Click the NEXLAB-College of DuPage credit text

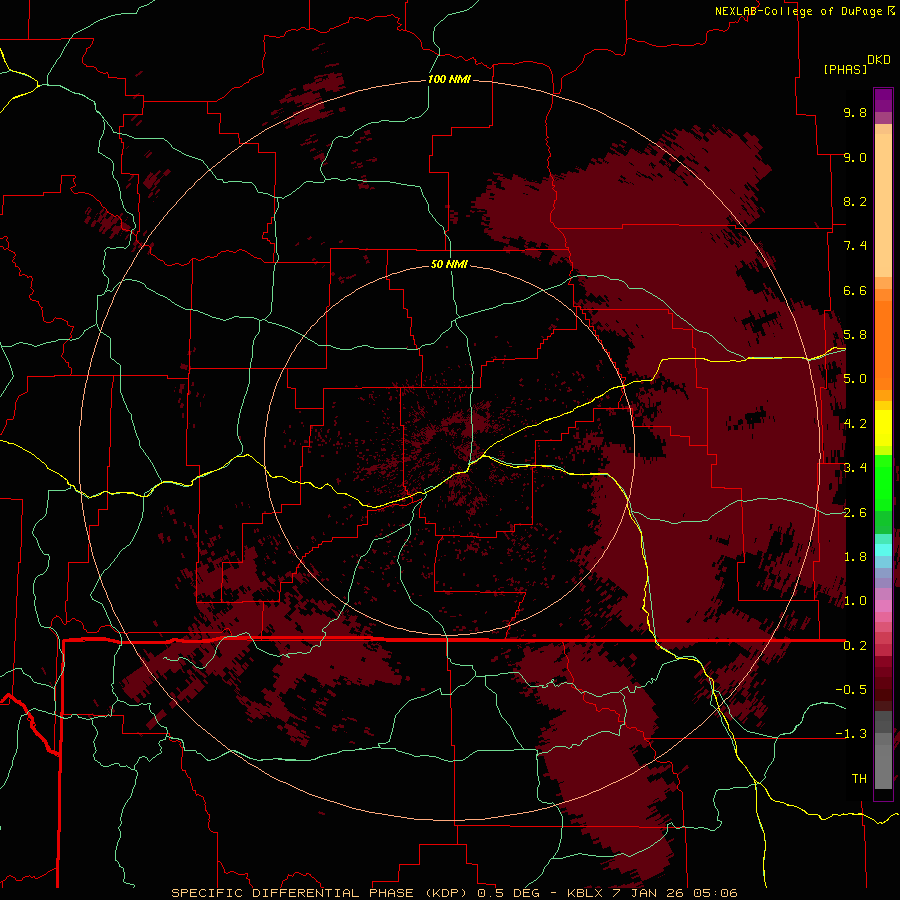[x=798, y=11]
